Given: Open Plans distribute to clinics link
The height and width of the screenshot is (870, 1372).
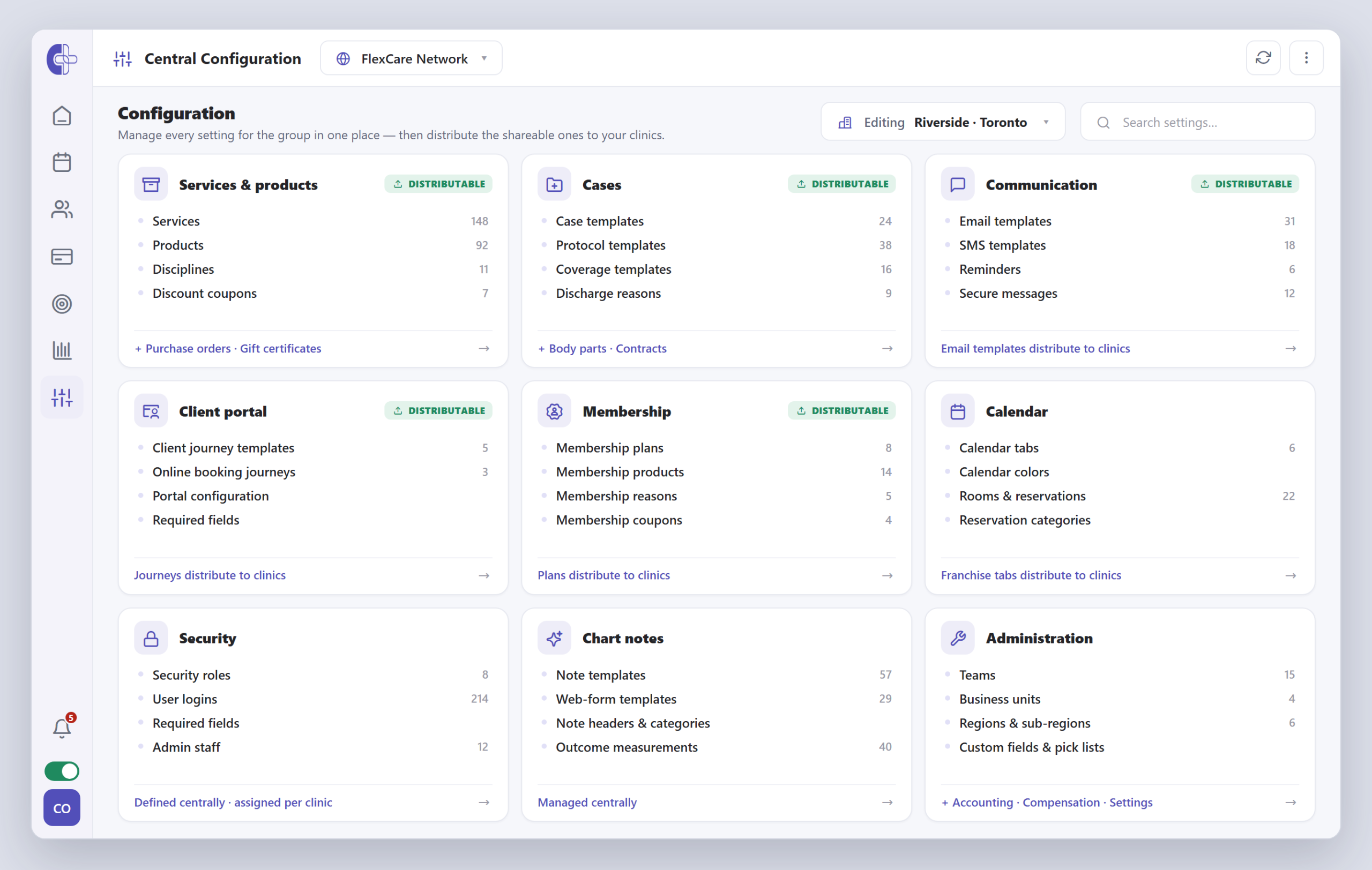Looking at the screenshot, I should coord(604,575).
